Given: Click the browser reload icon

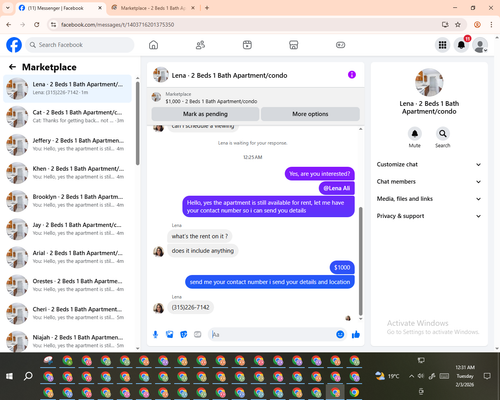Looking at the screenshot, I should click(37, 24).
